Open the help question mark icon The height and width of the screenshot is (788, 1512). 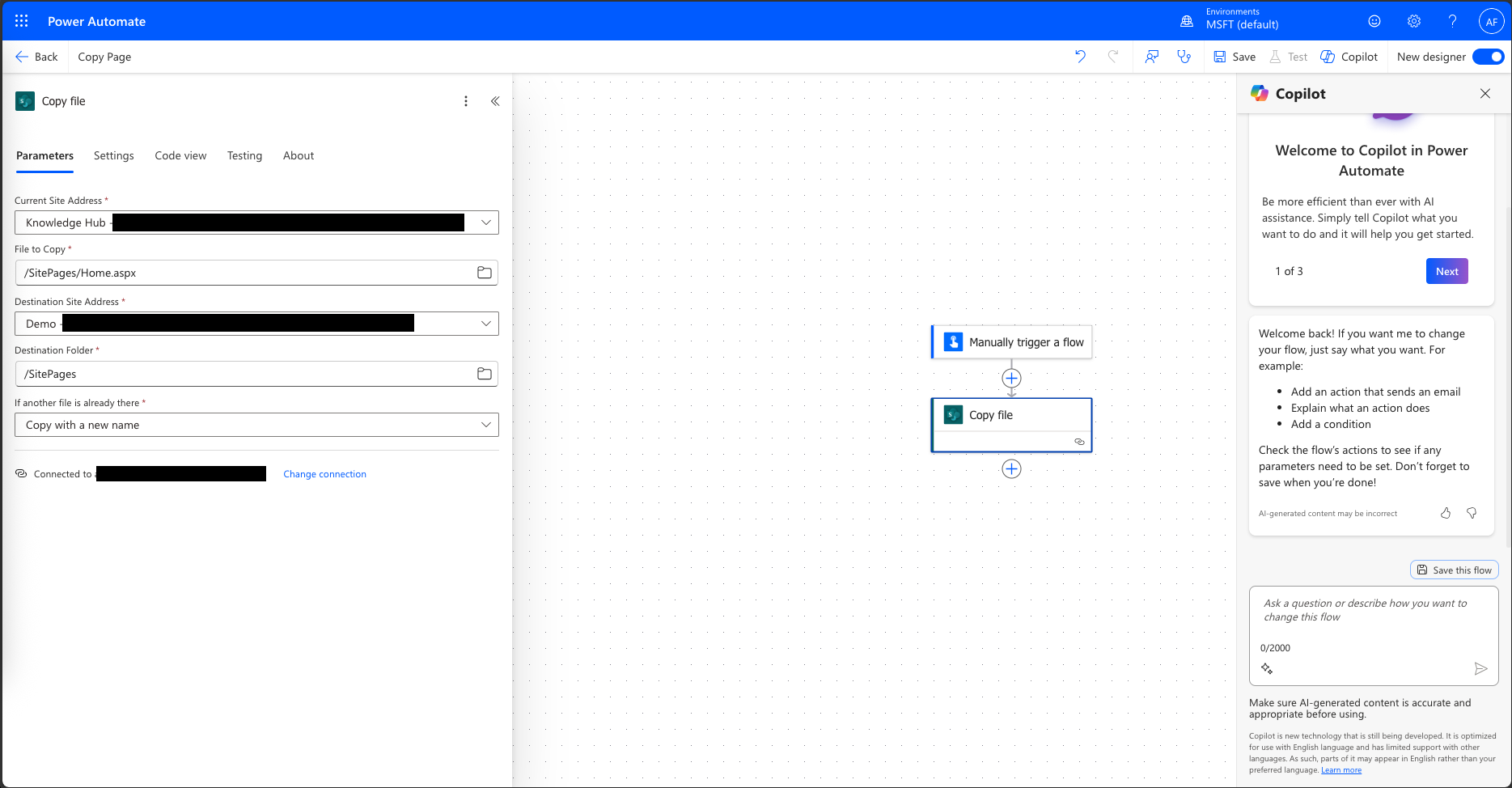[x=1452, y=21]
